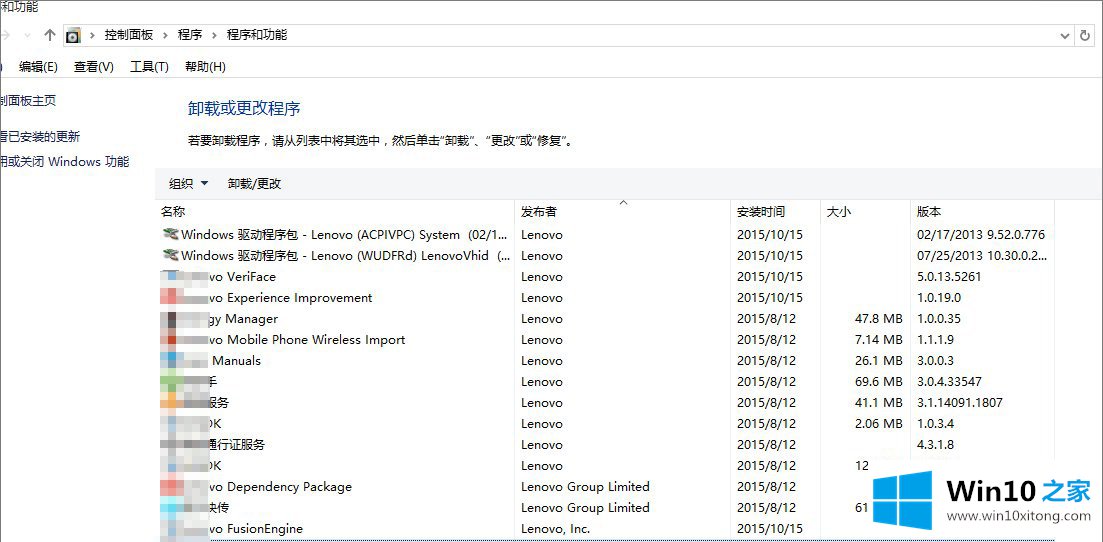Open the 组织 dropdown
The height and width of the screenshot is (542, 1103).
tap(189, 184)
